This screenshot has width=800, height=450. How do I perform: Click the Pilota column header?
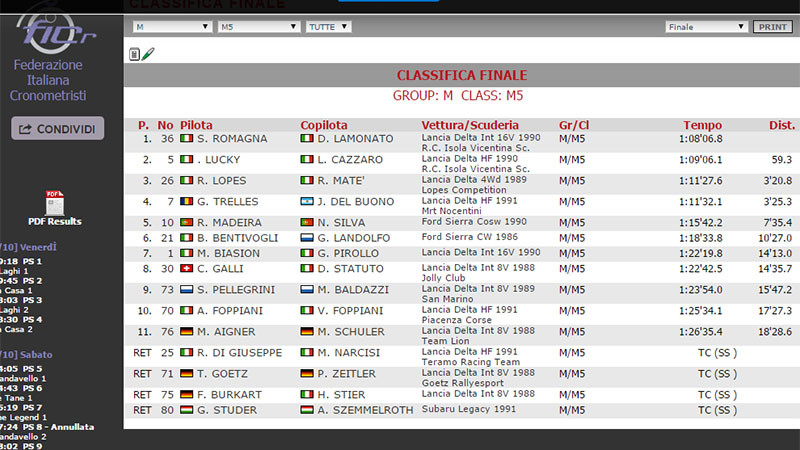click(x=196, y=125)
